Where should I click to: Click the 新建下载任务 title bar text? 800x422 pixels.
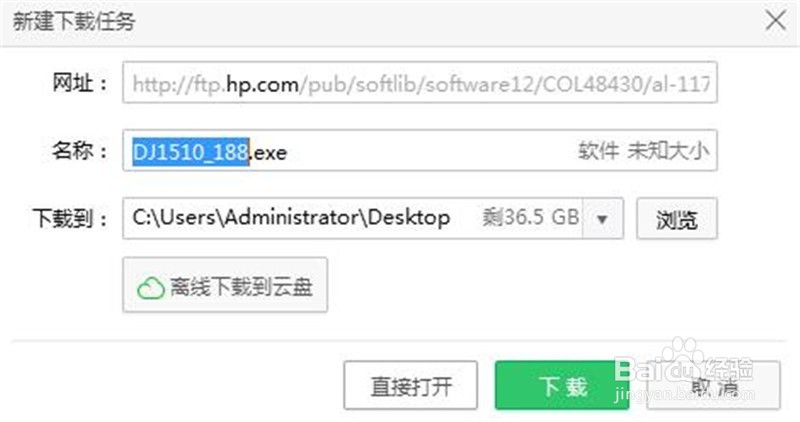pyautogui.click(x=73, y=21)
